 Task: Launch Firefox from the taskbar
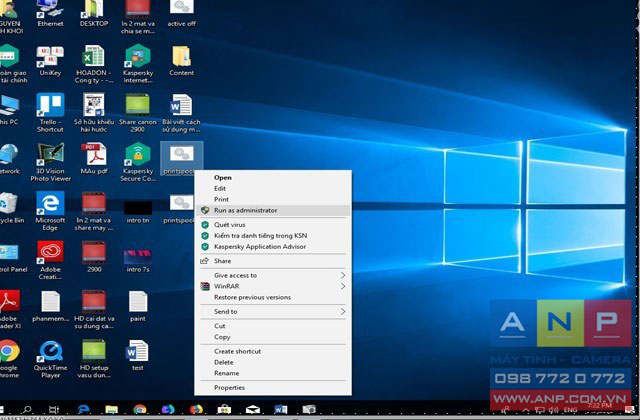pos(196,409)
